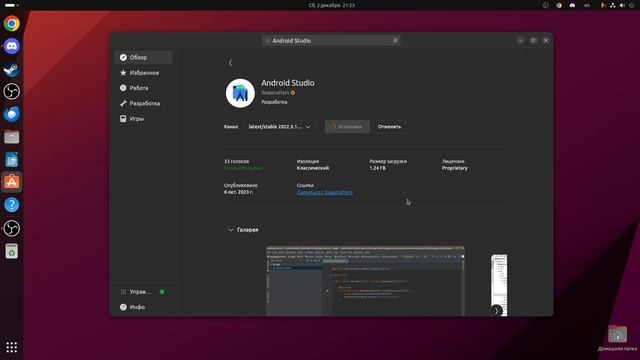Open the Работа sidebar category
The width and height of the screenshot is (640, 360).
tap(143, 88)
